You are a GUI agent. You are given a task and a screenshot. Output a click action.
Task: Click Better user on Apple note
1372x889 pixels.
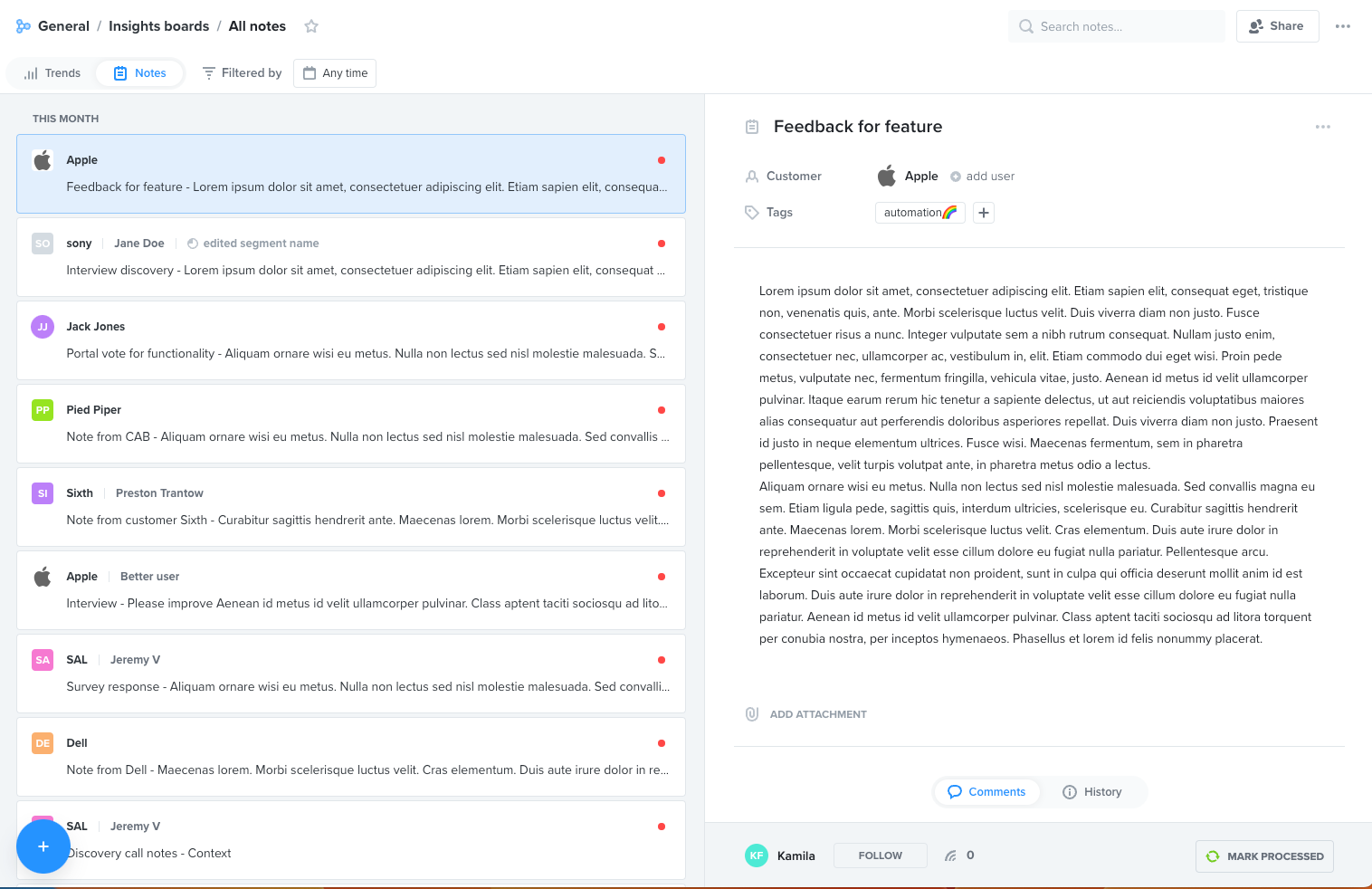[149, 577]
